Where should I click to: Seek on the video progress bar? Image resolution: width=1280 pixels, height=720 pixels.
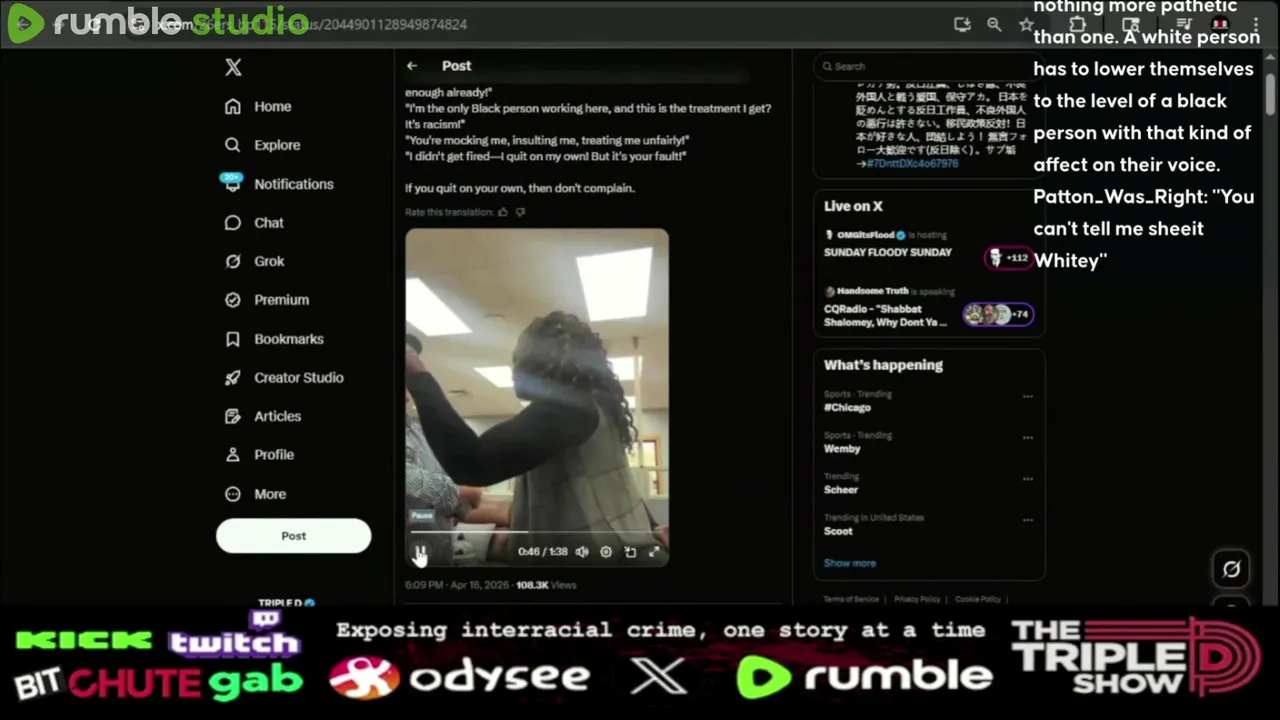tap(537, 533)
